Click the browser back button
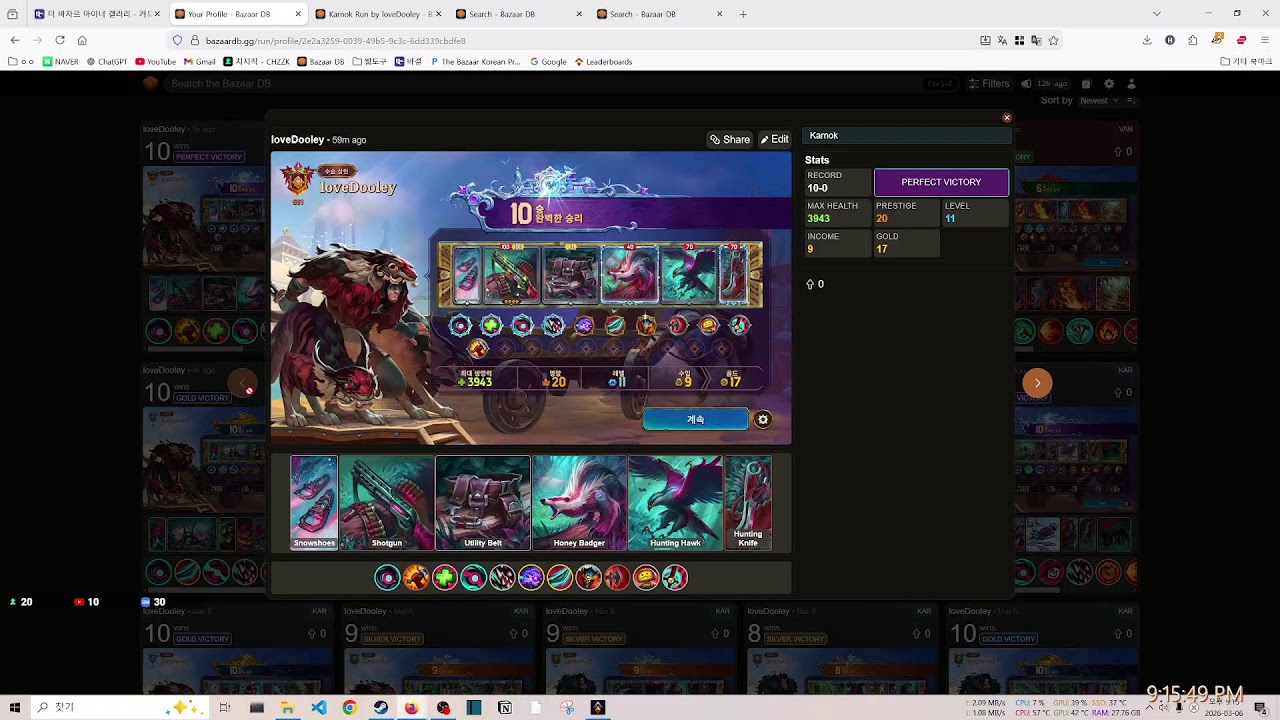 [x=15, y=40]
